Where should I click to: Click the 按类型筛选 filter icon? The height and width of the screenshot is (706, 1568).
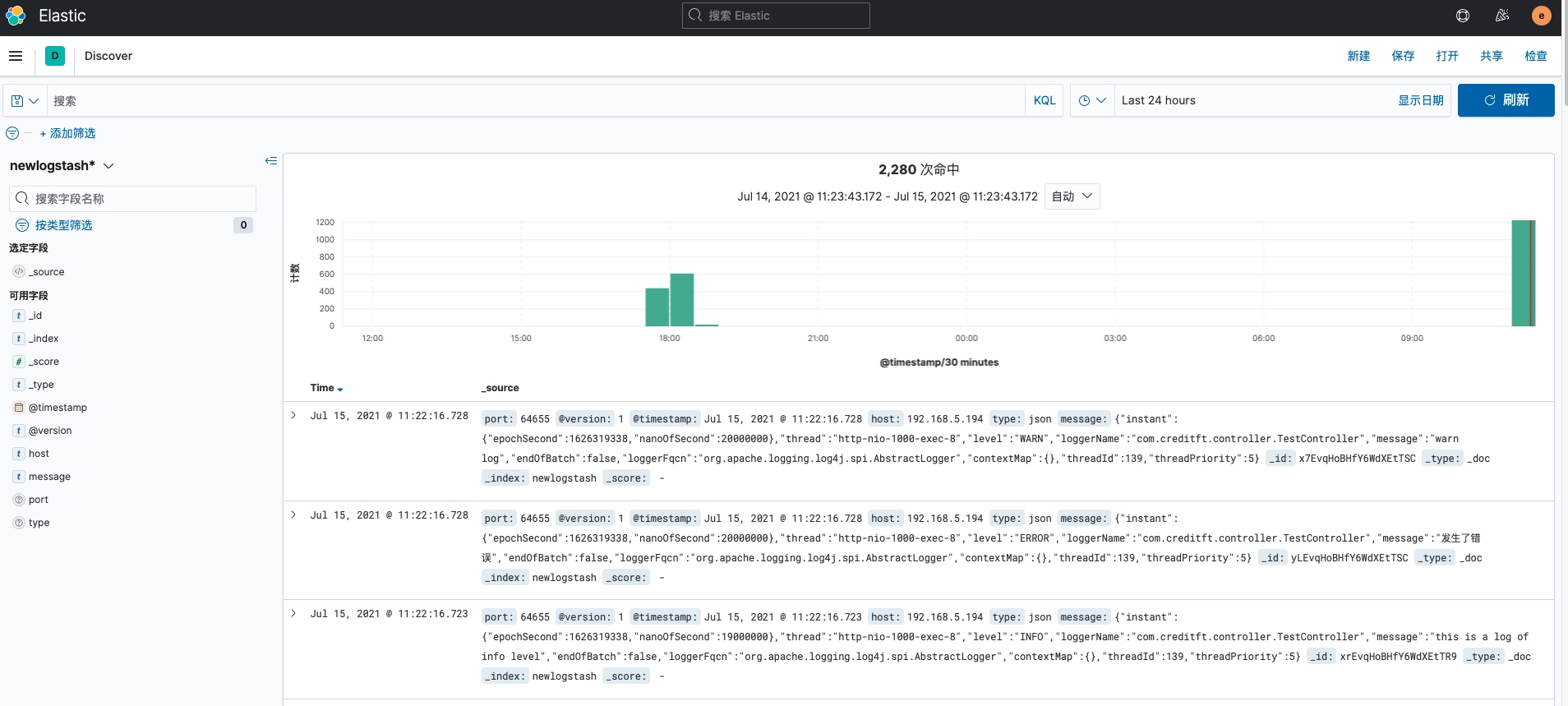coord(22,225)
